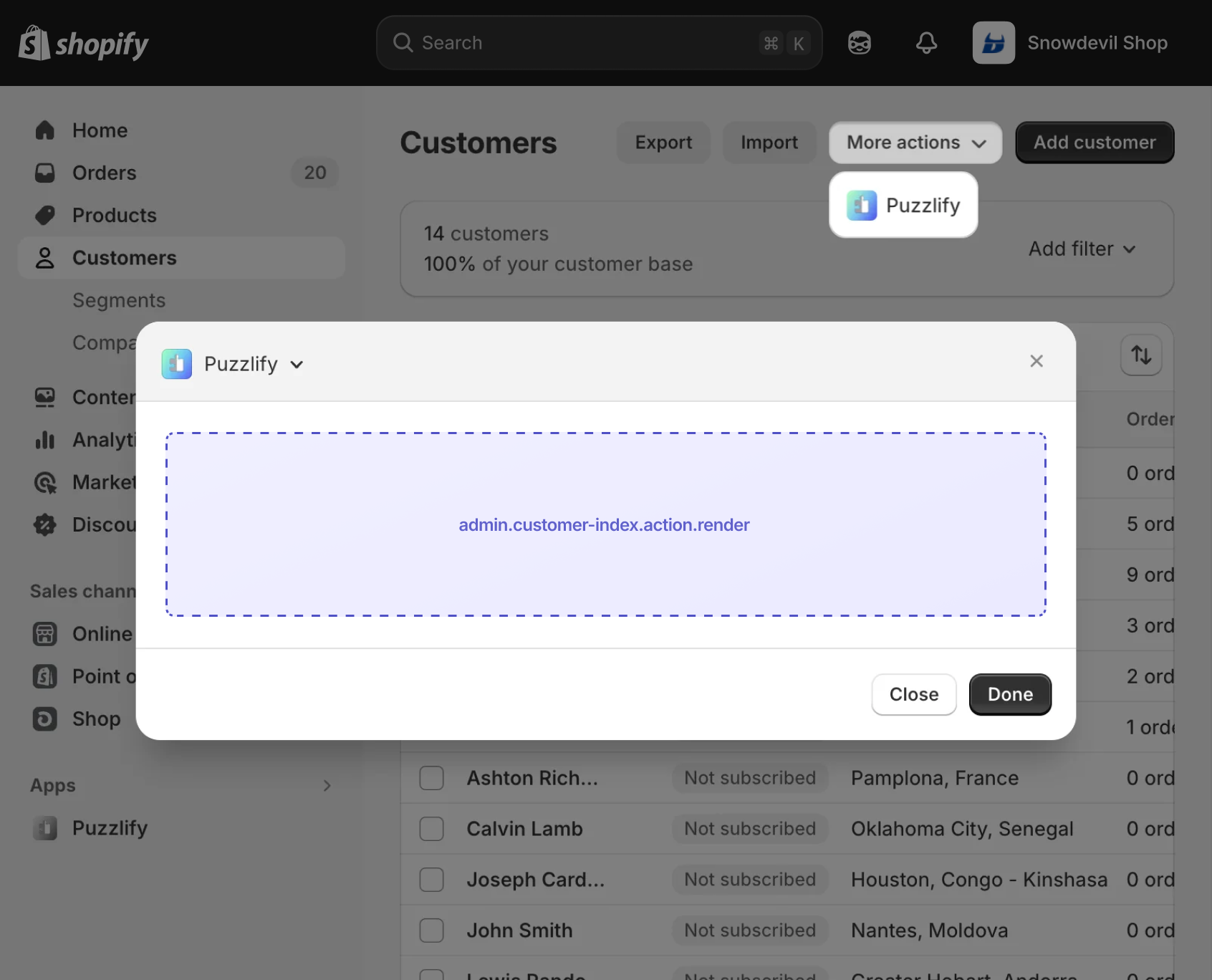This screenshot has width=1212, height=980.
Task: Click the Discounts badge icon
Action: tap(45, 524)
